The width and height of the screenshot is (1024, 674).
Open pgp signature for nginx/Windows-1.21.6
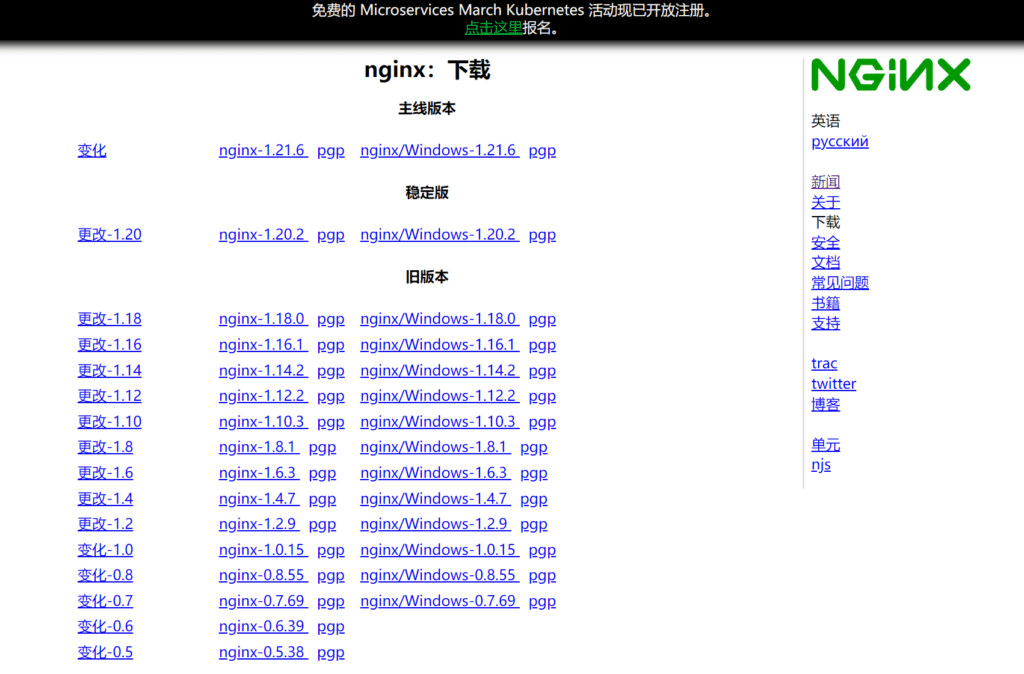pyautogui.click(x=541, y=150)
